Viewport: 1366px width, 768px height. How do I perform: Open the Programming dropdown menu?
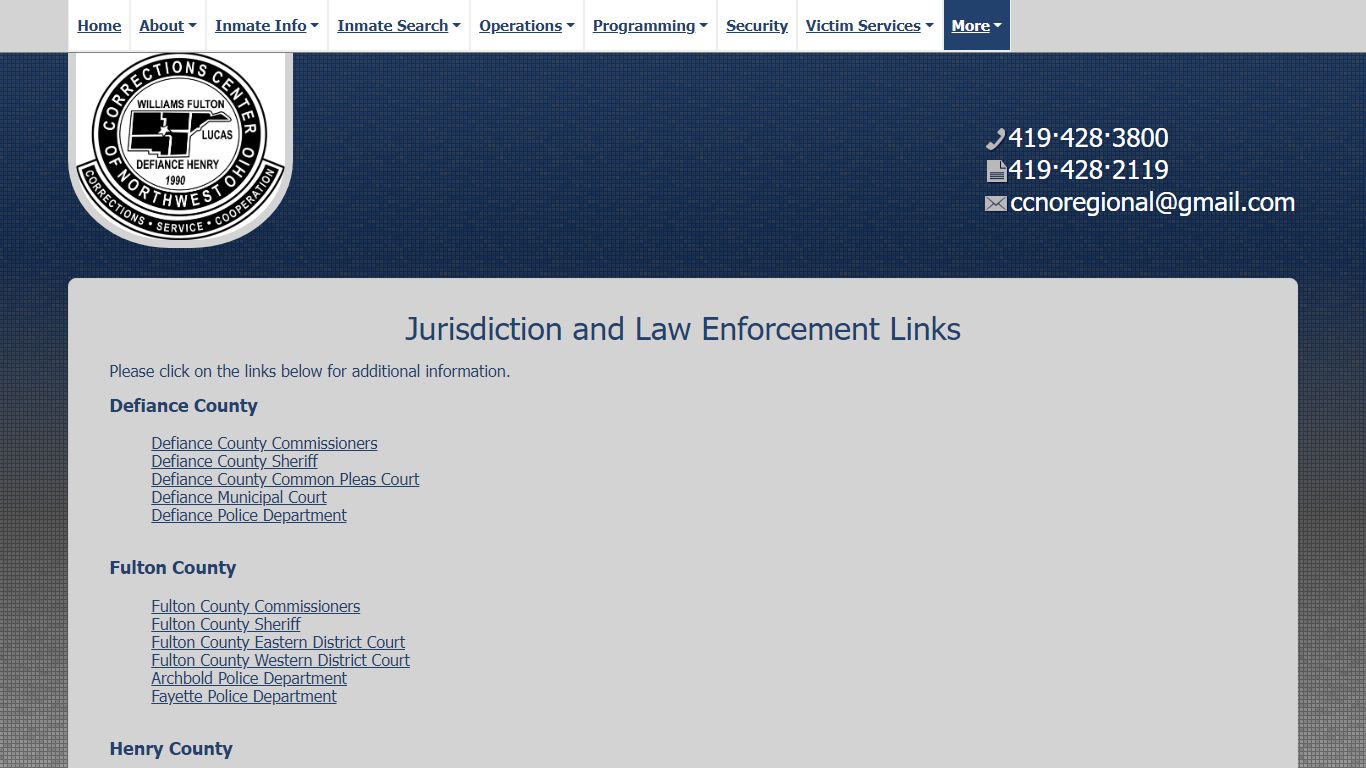(x=650, y=26)
